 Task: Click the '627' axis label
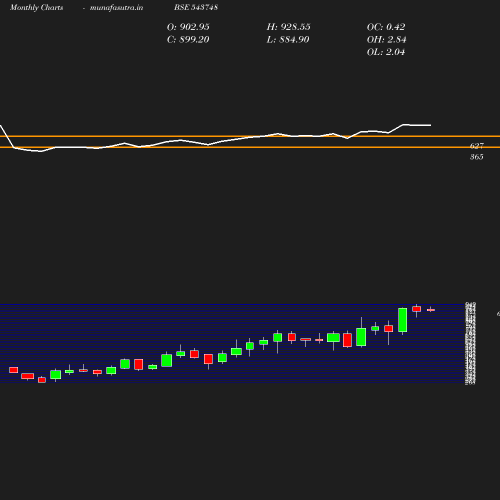point(477,146)
